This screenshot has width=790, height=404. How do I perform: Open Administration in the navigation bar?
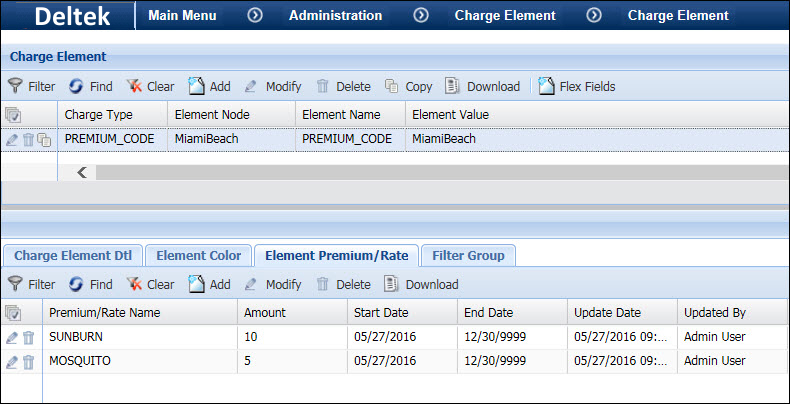(335, 15)
